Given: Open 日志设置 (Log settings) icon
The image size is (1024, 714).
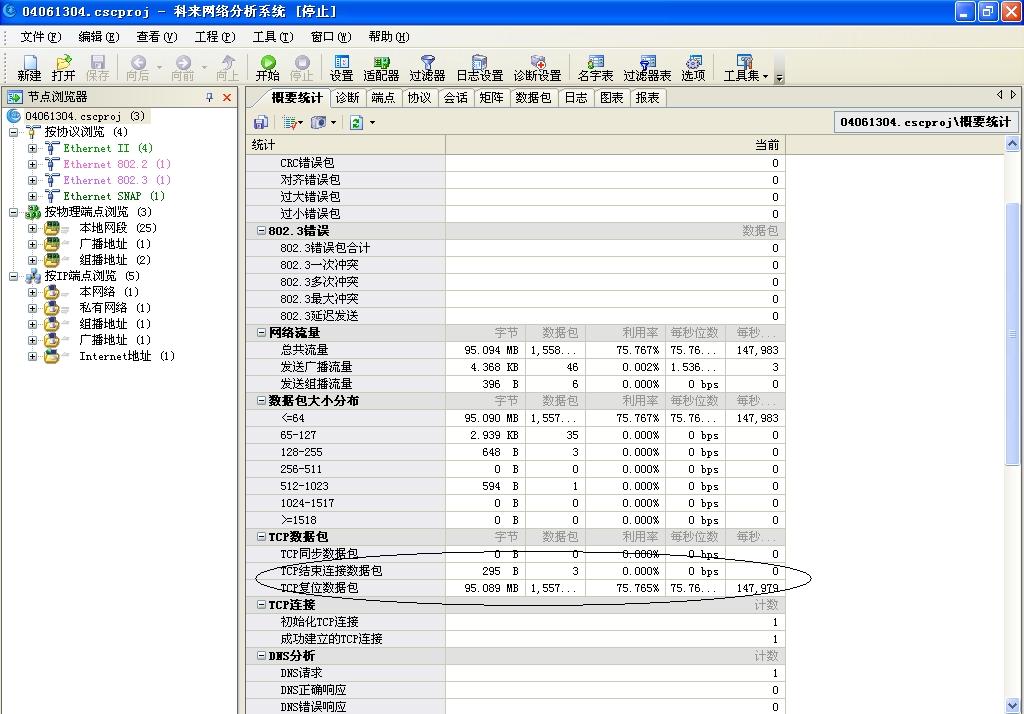Looking at the screenshot, I should pos(479,63).
